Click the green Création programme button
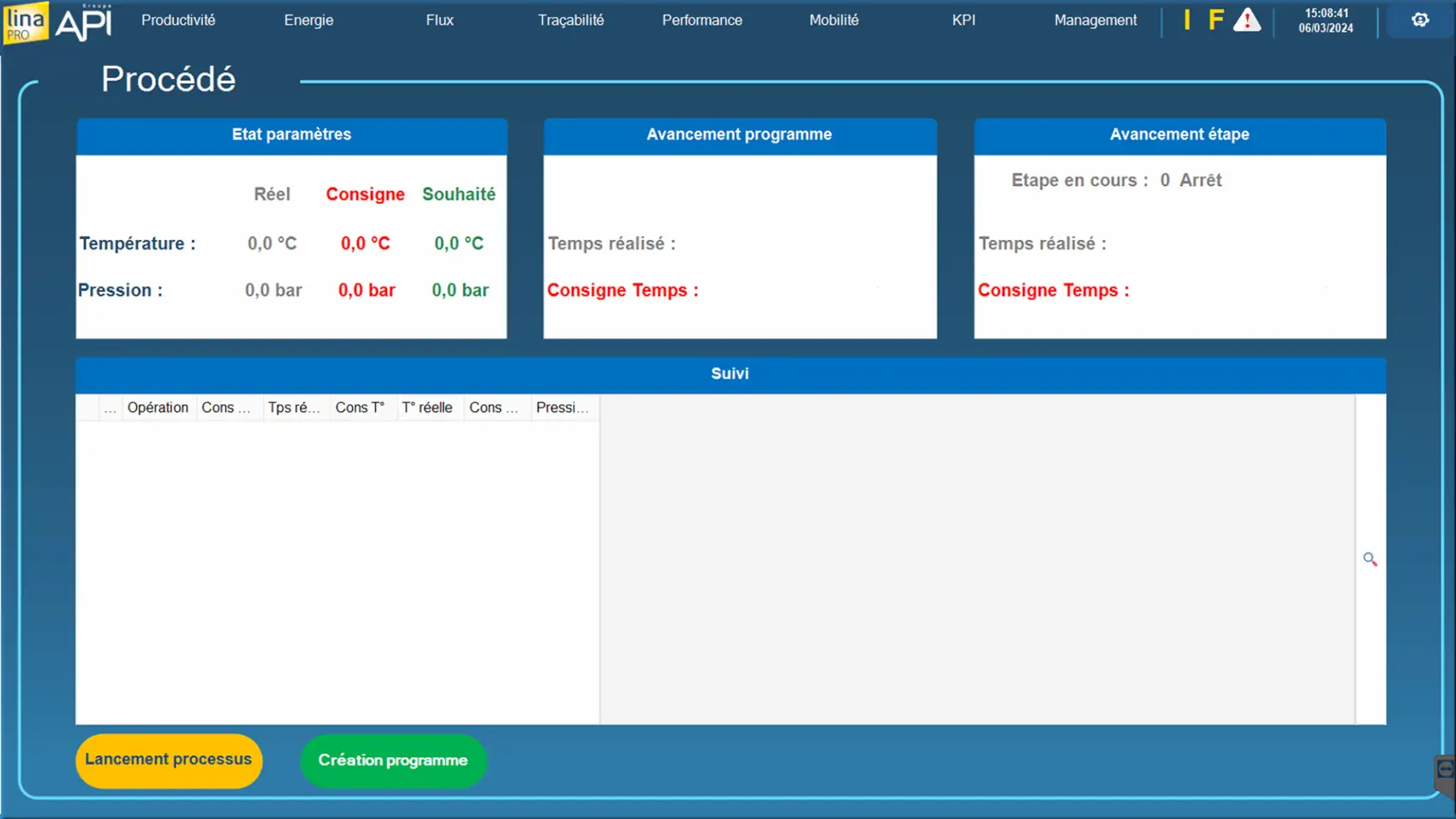 393,761
